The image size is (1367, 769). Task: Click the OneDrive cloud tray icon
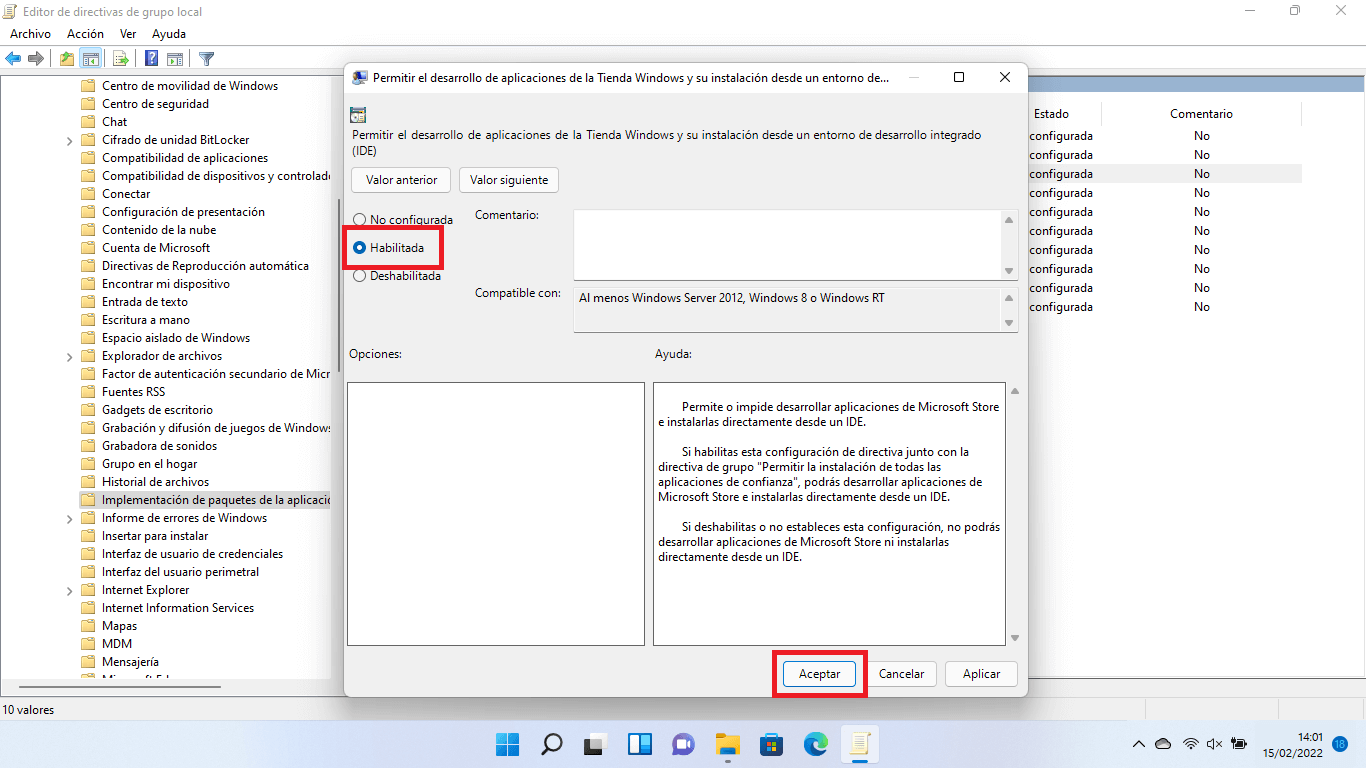pyautogui.click(x=1163, y=744)
